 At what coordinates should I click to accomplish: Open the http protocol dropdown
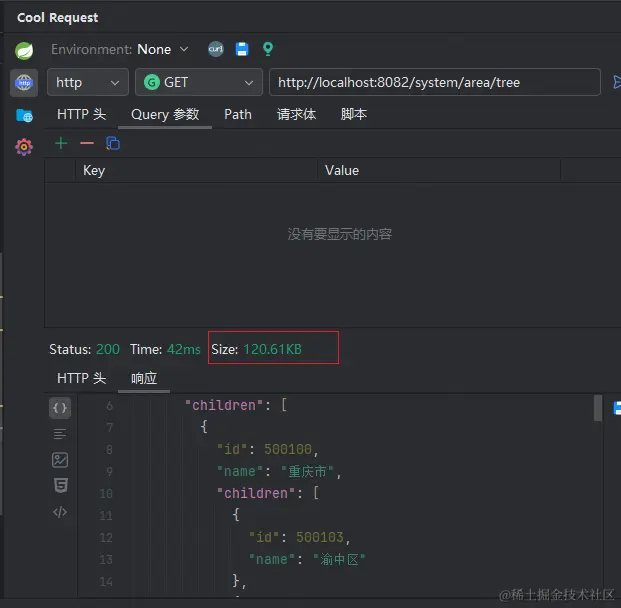(88, 82)
